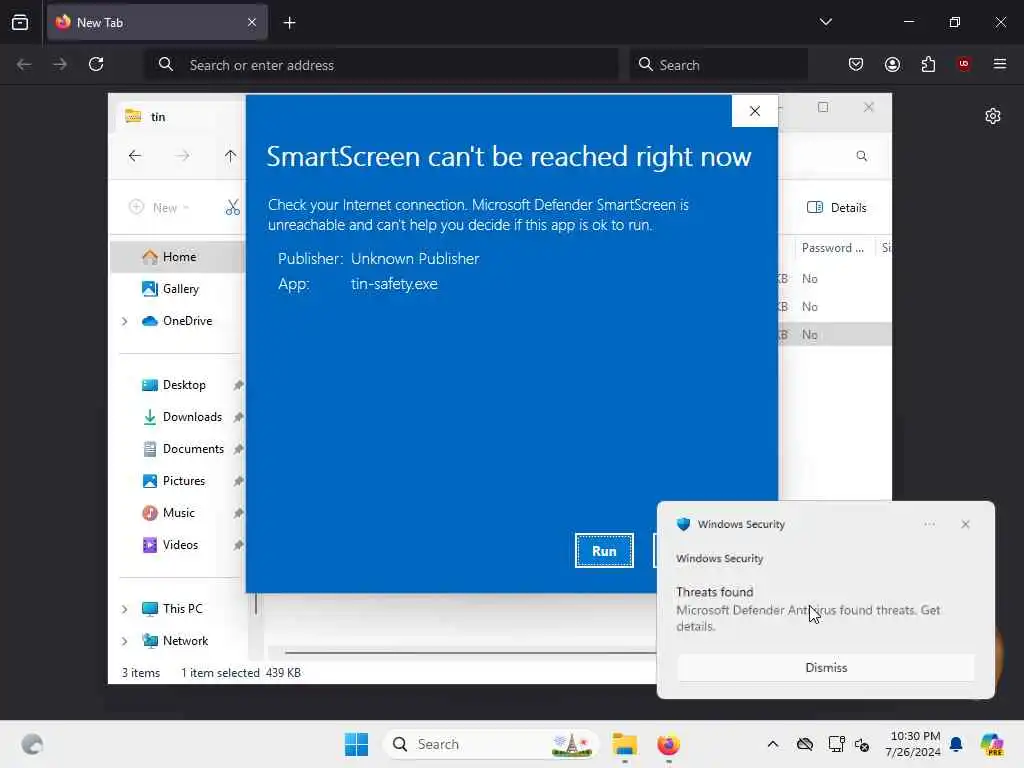Click the Password column header
The height and width of the screenshot is (768, 1024).
(833, 248)
